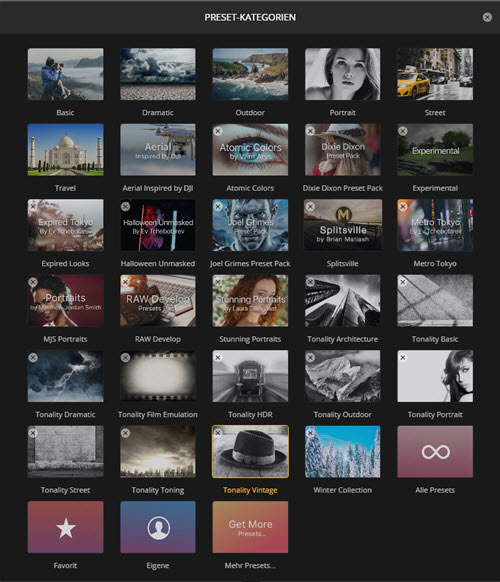
Task: Remove RAW Develop pack via X icon
Action: 125,282
